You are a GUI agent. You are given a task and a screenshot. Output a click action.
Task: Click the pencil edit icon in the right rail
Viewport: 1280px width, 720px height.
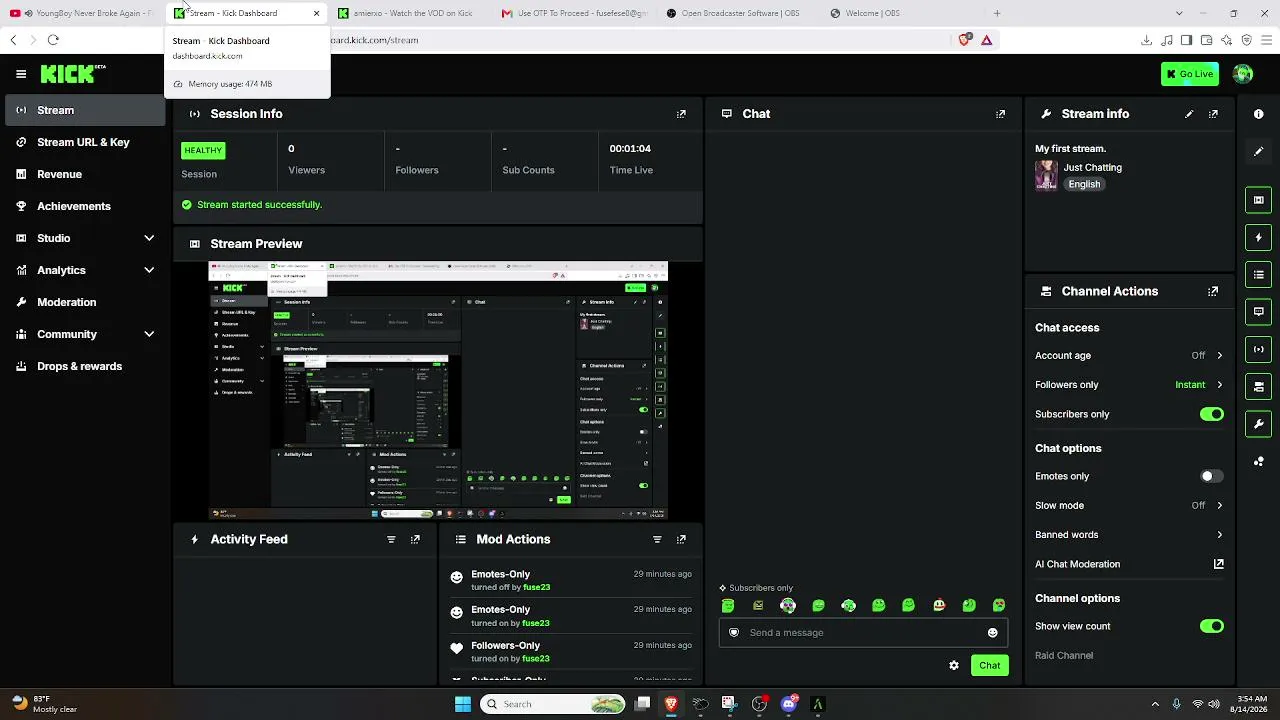tap(1259, 151)
